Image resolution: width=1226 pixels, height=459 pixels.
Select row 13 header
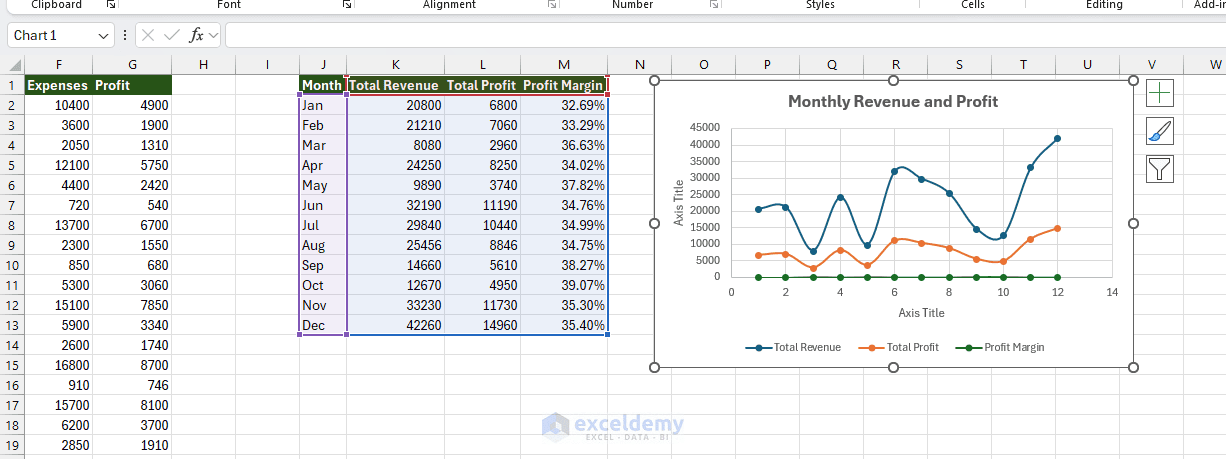pyautogui.click(x=11, y=325)
